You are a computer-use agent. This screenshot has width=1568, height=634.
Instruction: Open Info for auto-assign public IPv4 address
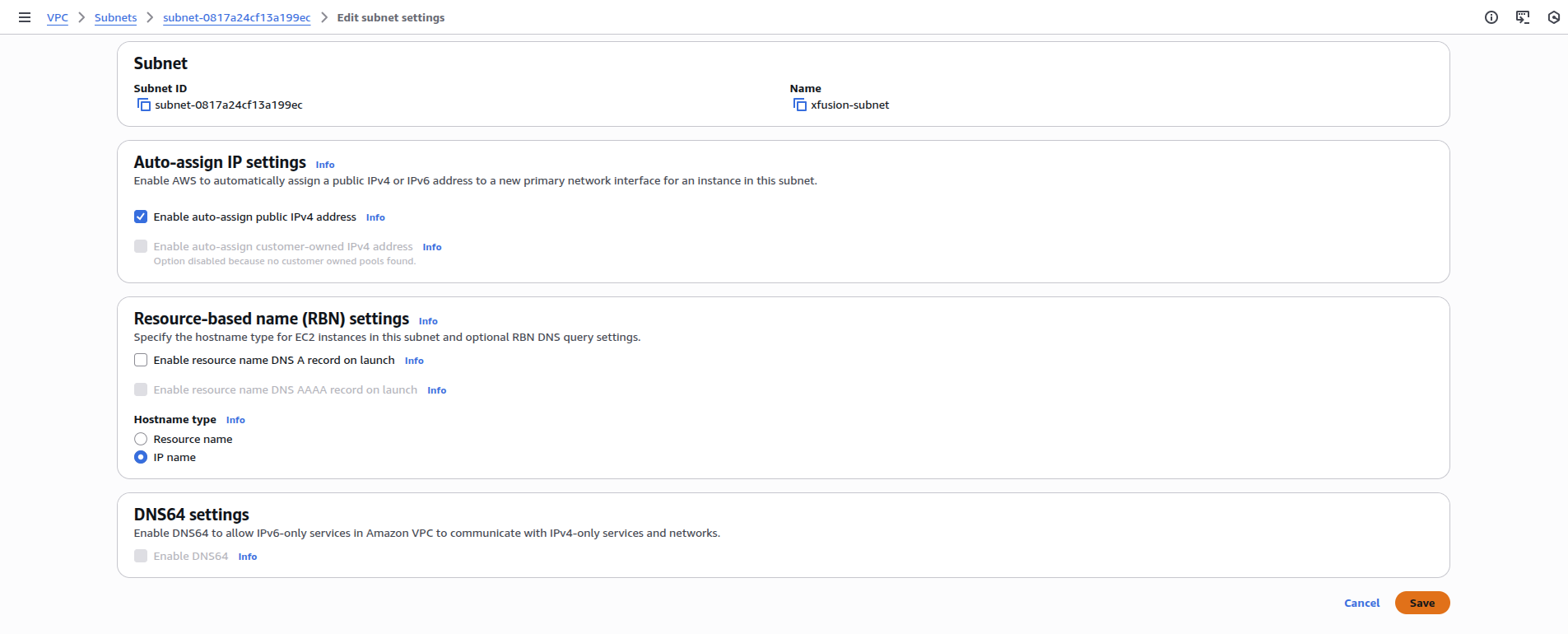tap(375, 217)
